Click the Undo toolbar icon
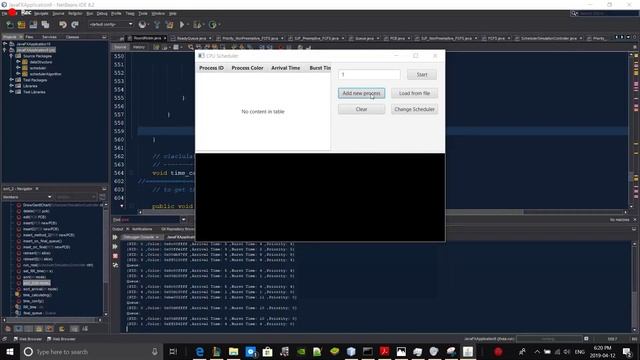640x360 pixels. (x=63, y=25)
